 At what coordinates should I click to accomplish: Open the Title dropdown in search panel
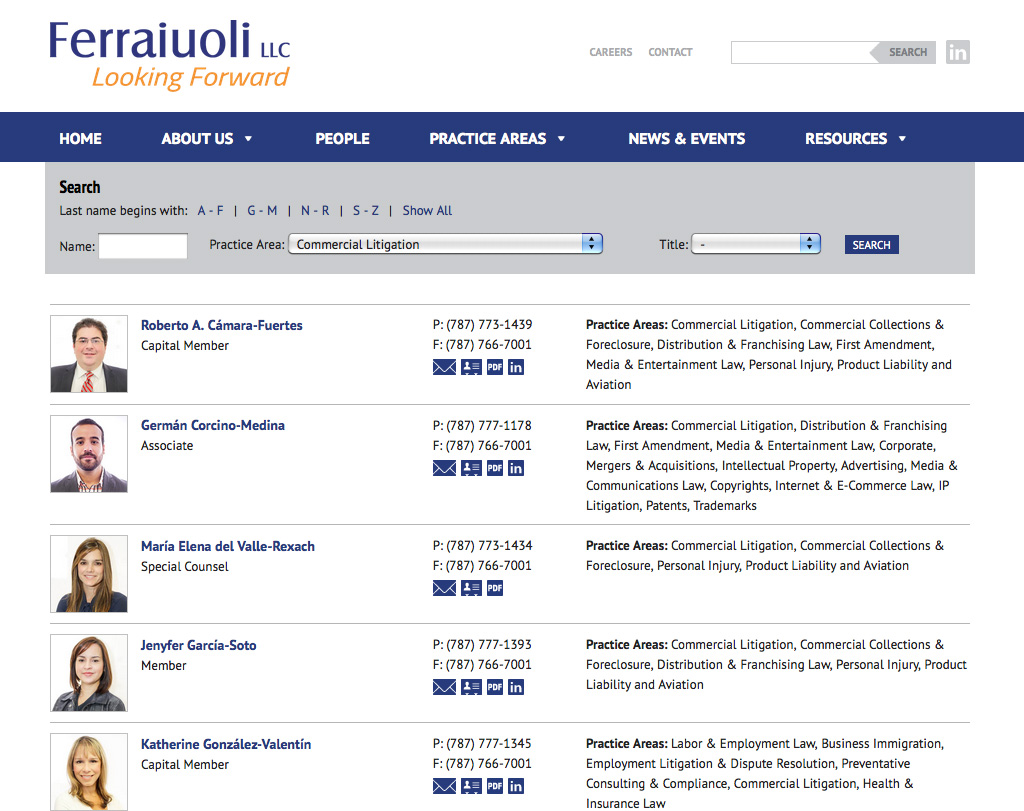[x=755, y=244]
